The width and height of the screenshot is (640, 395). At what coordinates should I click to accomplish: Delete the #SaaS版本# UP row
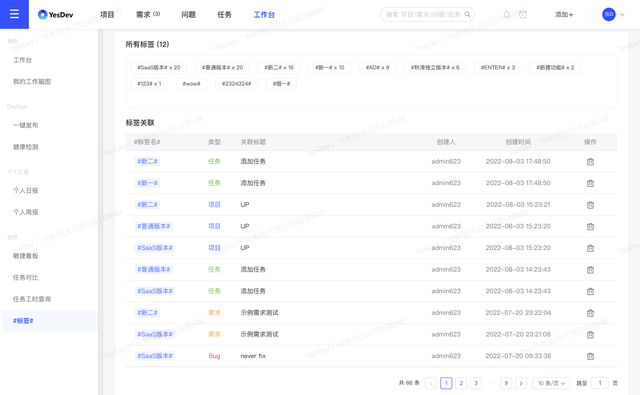tap(590, 248)
